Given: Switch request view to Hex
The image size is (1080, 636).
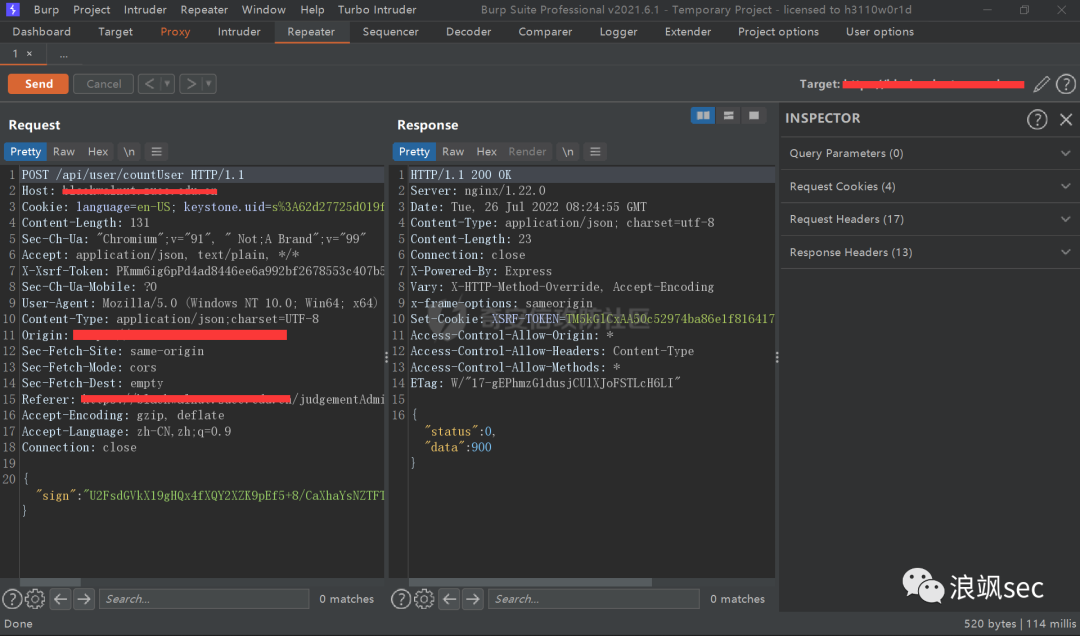Looking at the screenshot, I should coord(98,152).
